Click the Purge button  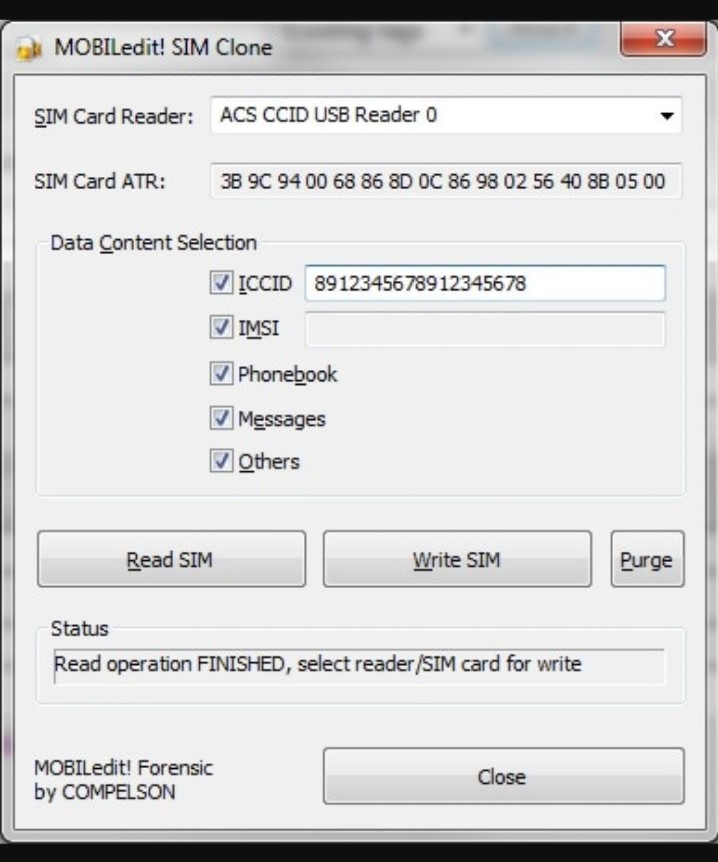[648, 559]
